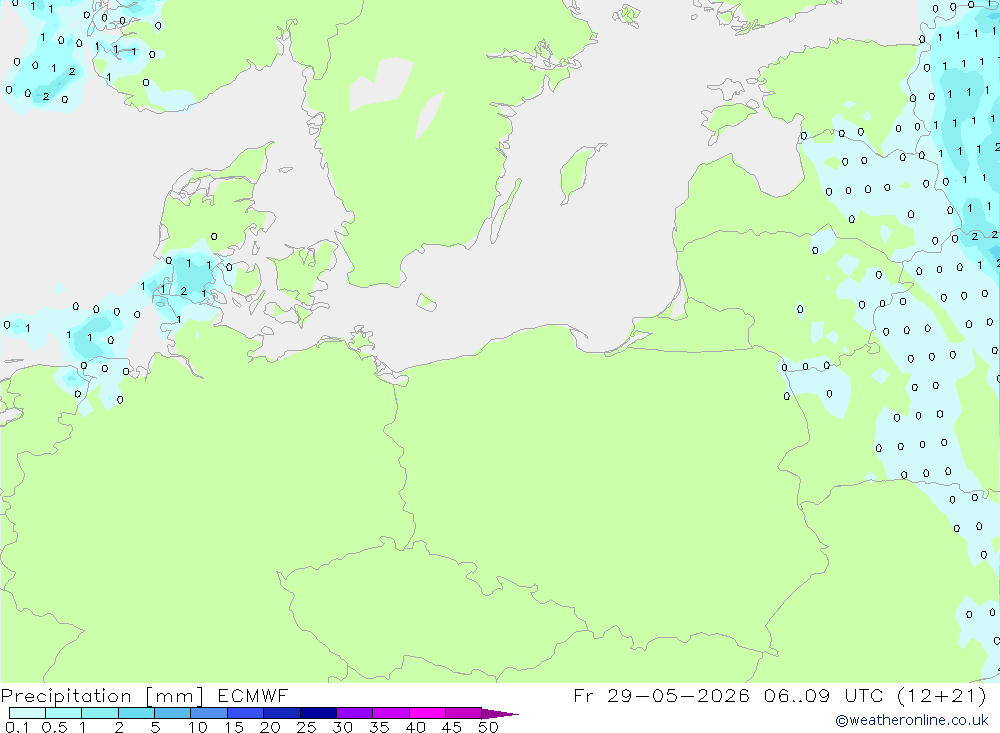Select the 45–50 mm legend swatch
This screenshot has width=1000, height=733.
click(464, 713)
